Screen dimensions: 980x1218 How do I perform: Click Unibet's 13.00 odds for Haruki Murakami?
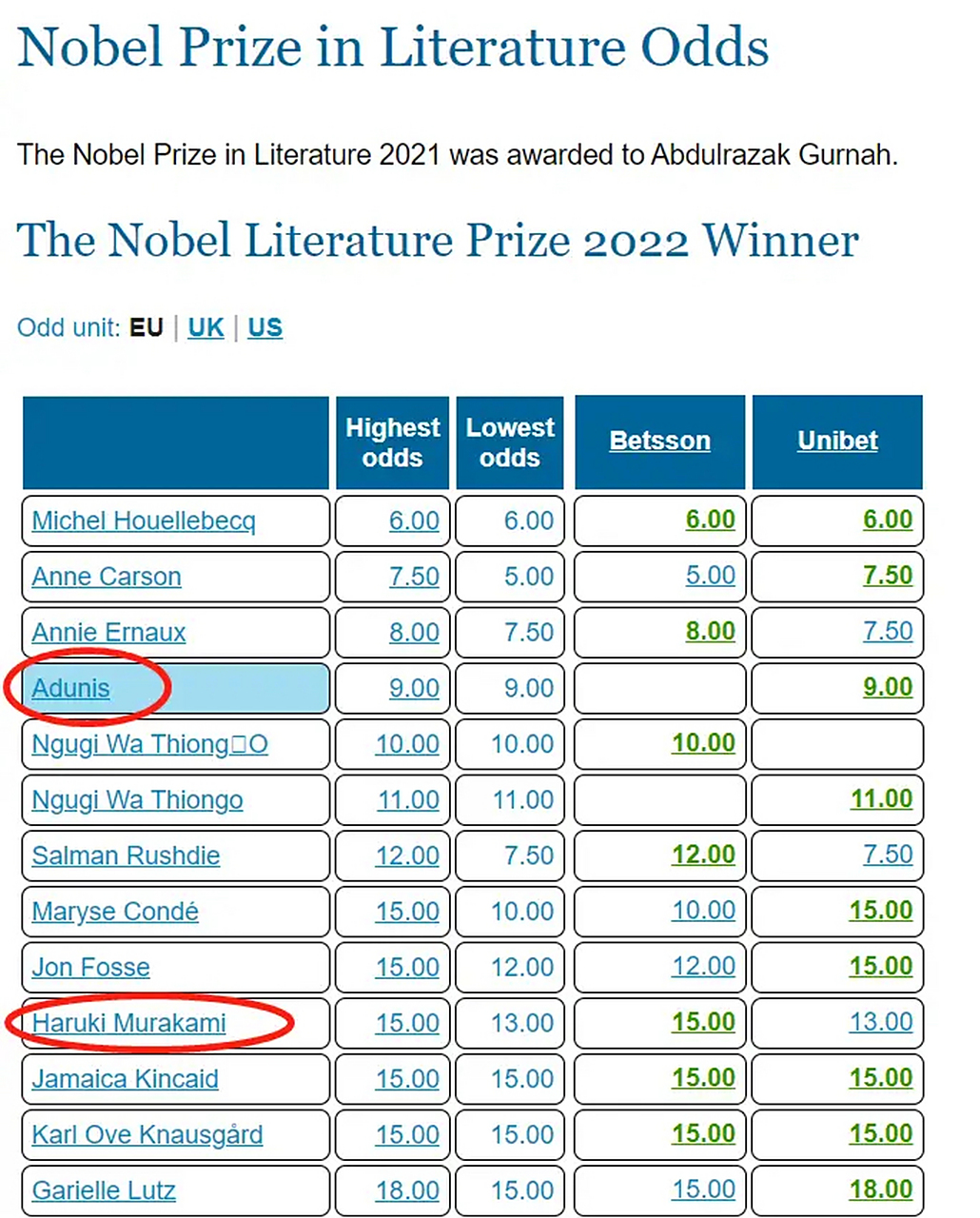coord(880,1022)
